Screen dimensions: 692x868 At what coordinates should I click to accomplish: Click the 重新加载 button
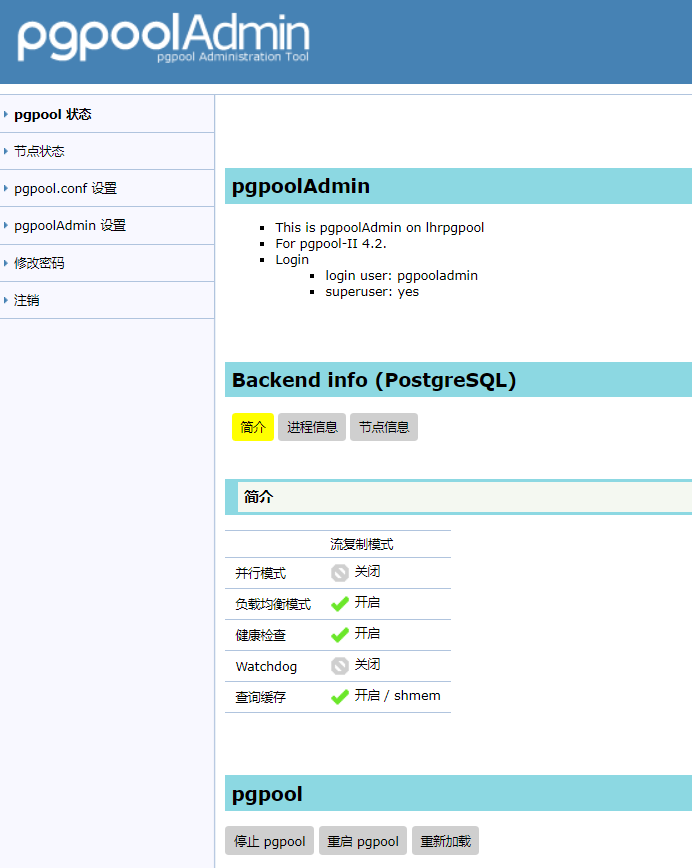click(446, 841)
